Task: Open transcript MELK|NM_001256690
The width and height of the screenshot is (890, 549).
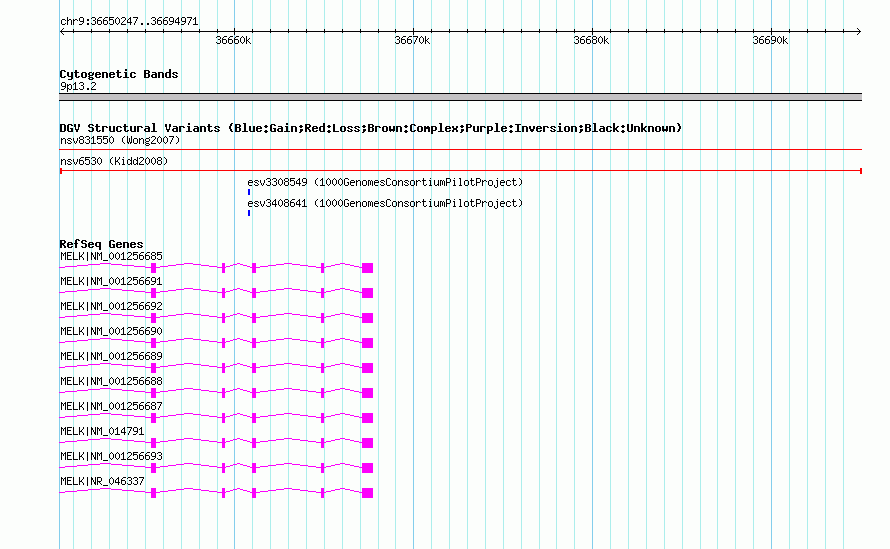Action: click(x=111, y=332)
